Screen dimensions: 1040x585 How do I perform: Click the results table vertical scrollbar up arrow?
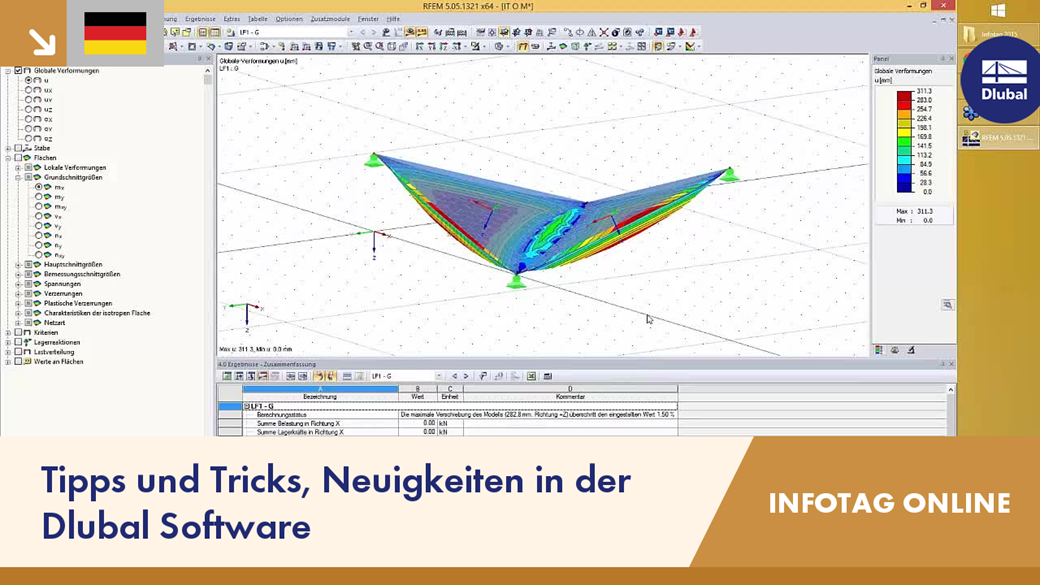point(950,390)
